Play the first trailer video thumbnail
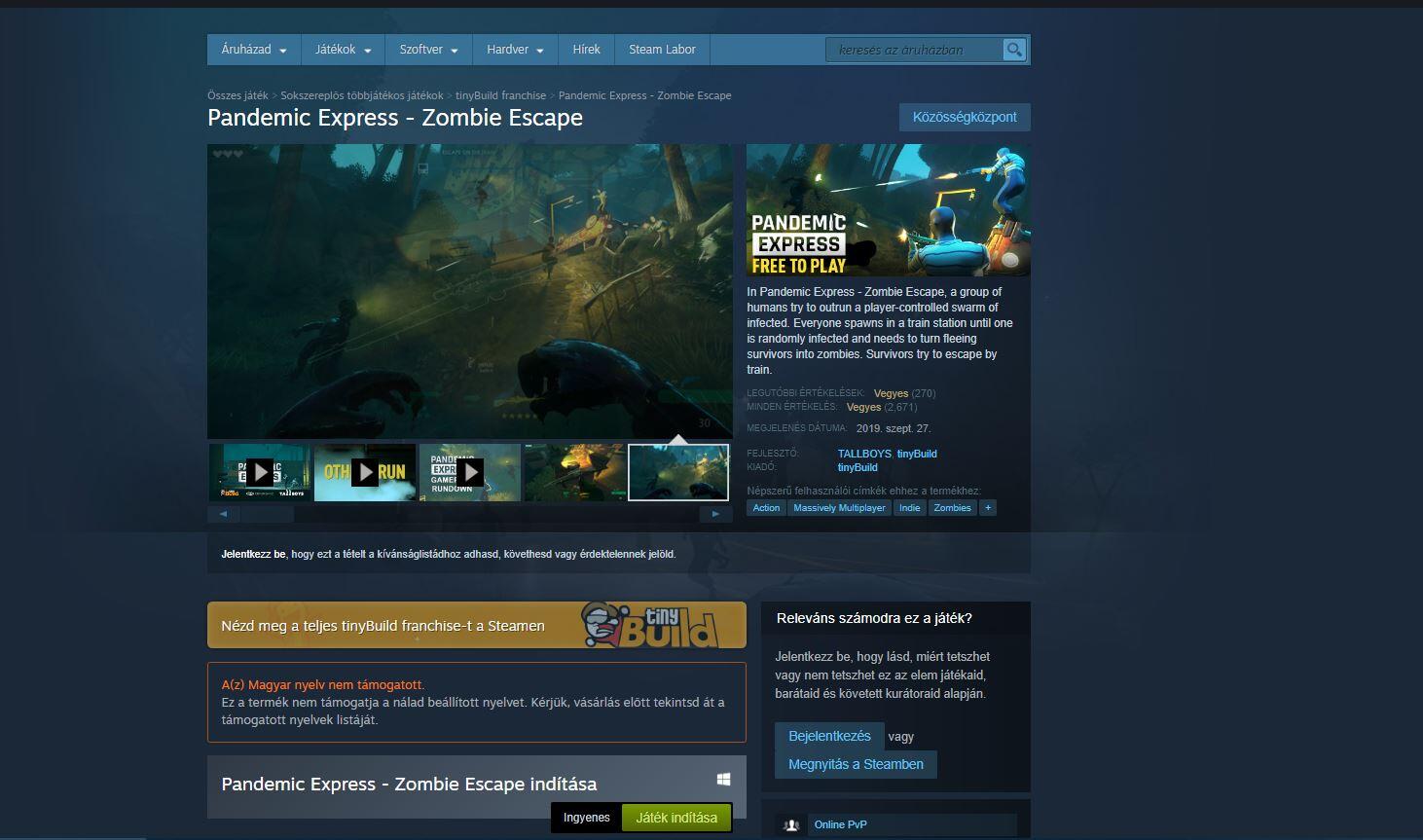 click(260, 473)
